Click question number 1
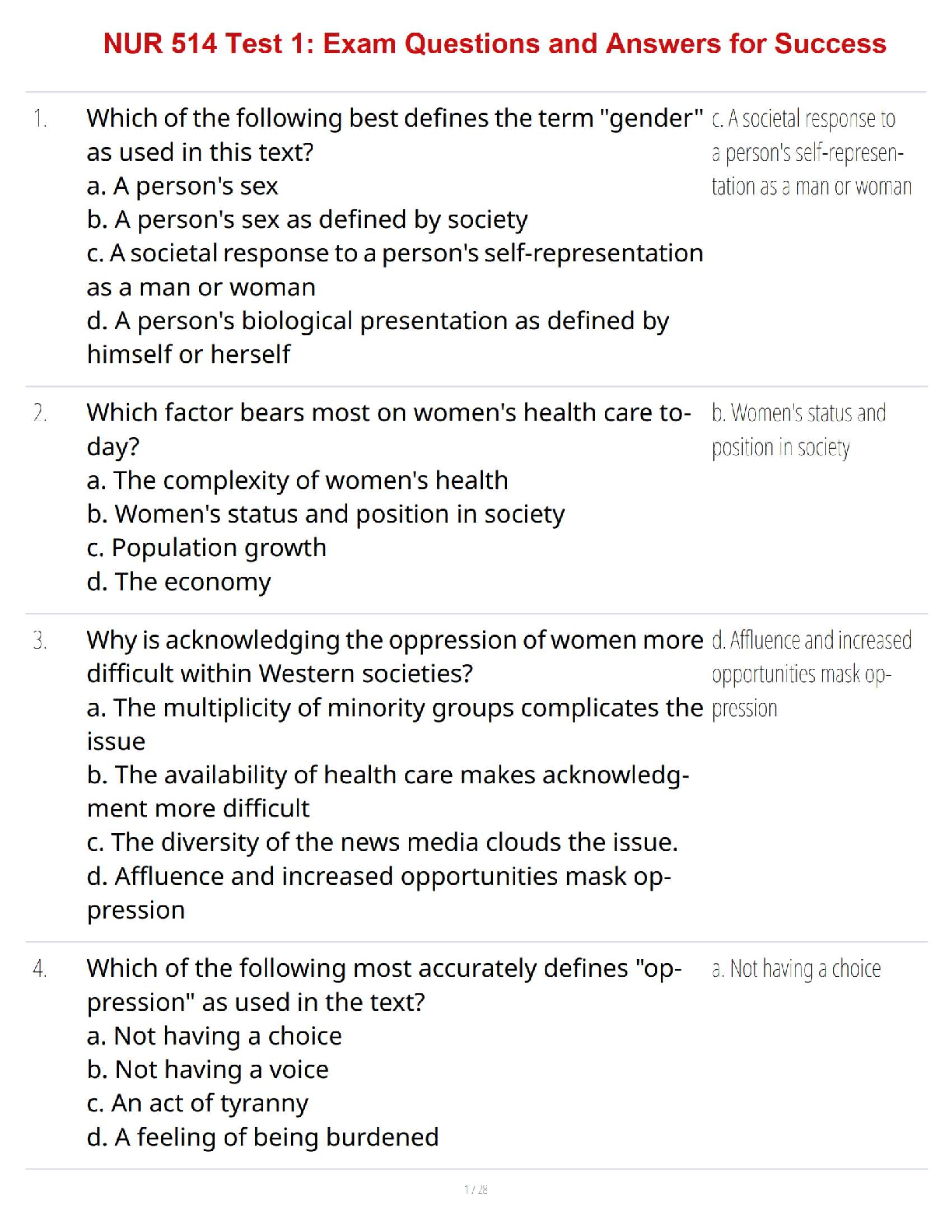952x1232 pixels. coord(40,119)
